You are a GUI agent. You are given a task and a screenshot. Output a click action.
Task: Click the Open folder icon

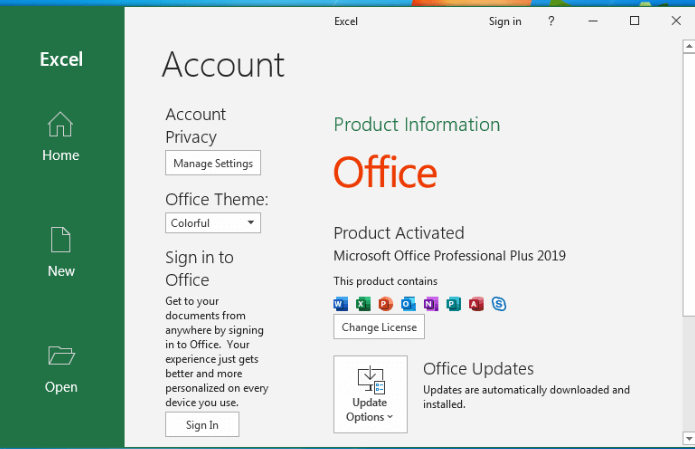[61, 355]
